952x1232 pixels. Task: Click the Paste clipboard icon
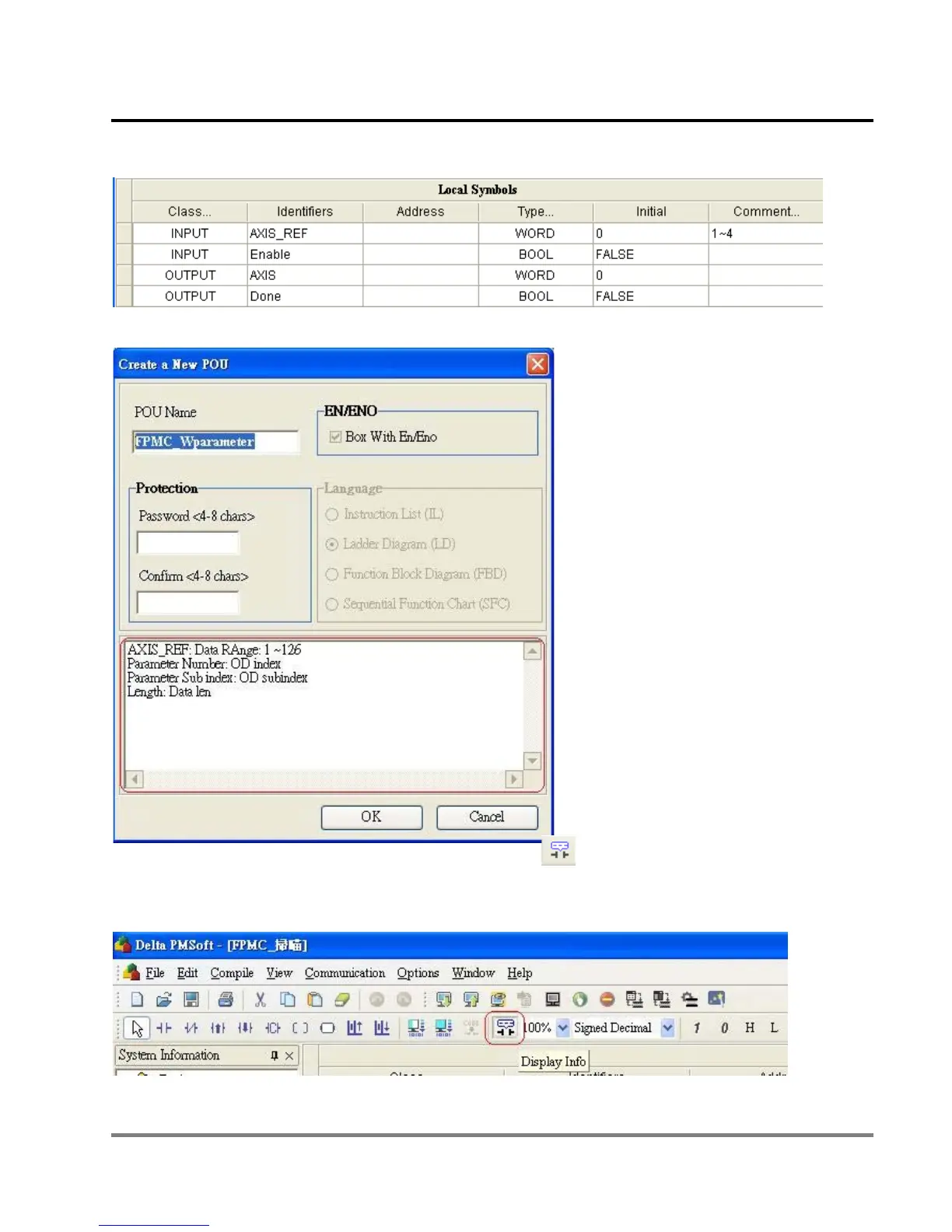[315, 999]
